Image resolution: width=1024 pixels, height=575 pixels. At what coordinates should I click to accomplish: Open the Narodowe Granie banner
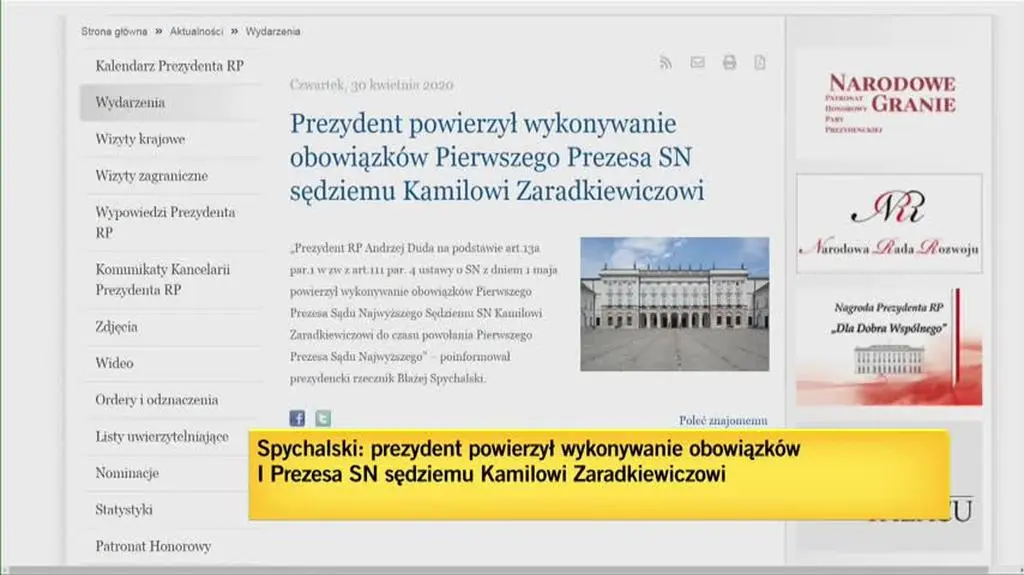coord(889,103)
